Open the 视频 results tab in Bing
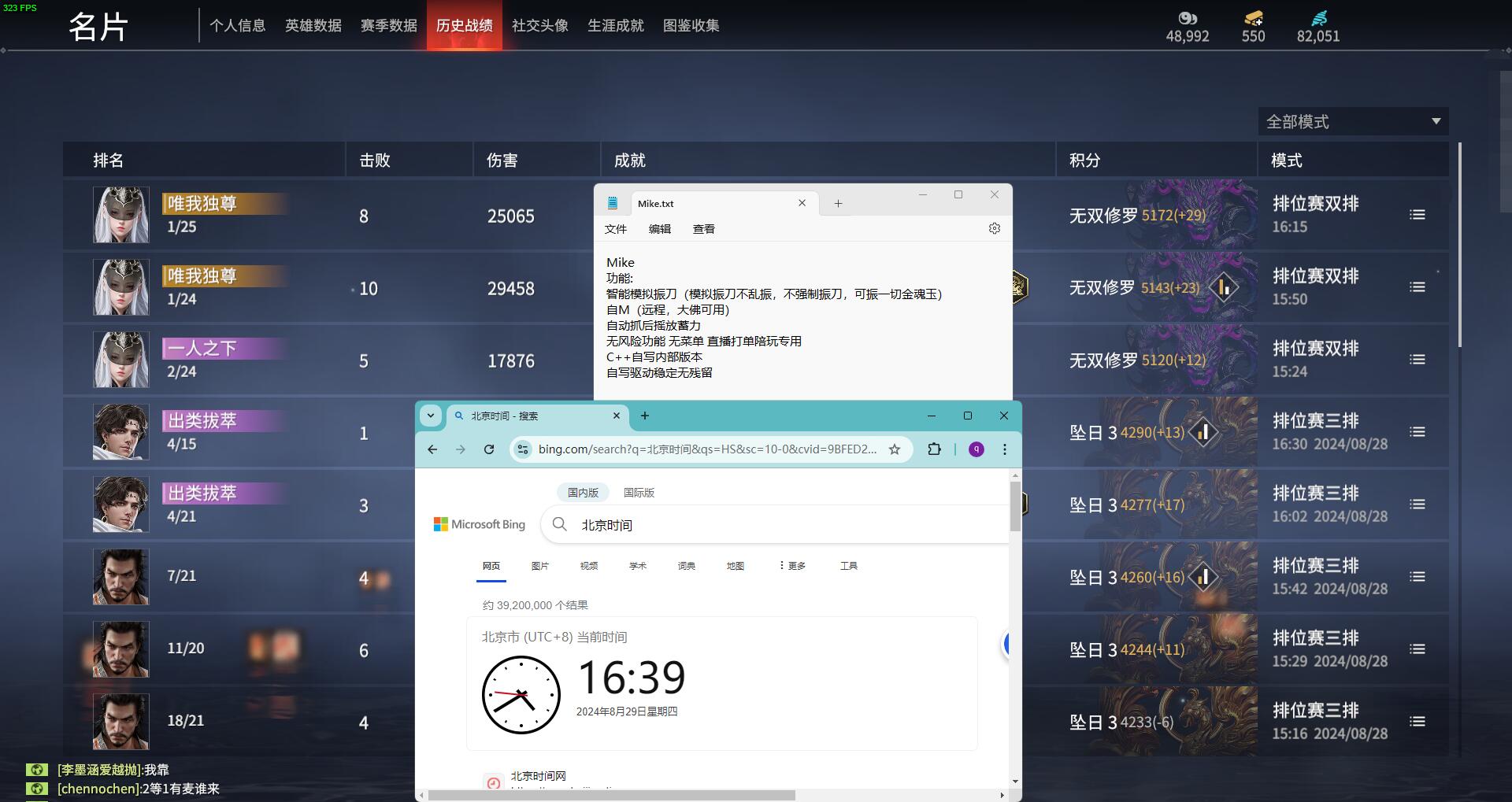The height and width of the screenshot is (802, 1512). 589,566
